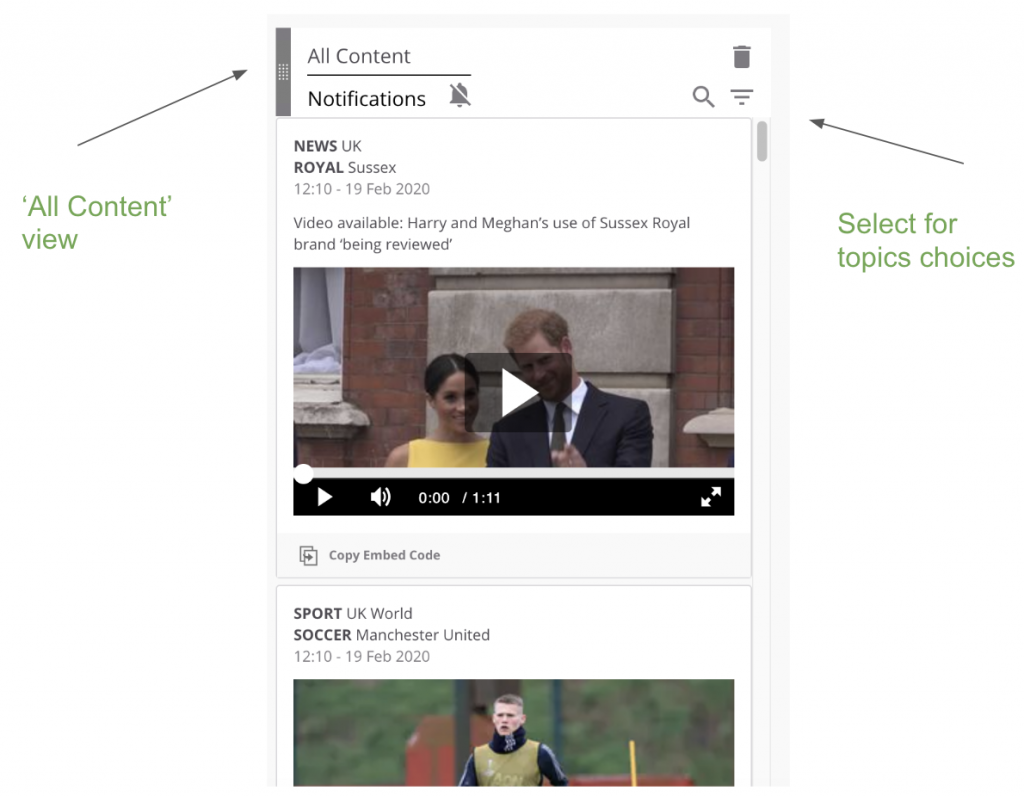Click the Copy Embed Code icon
This screenshot has width=1024, height=797.
[x=309, y=556]
